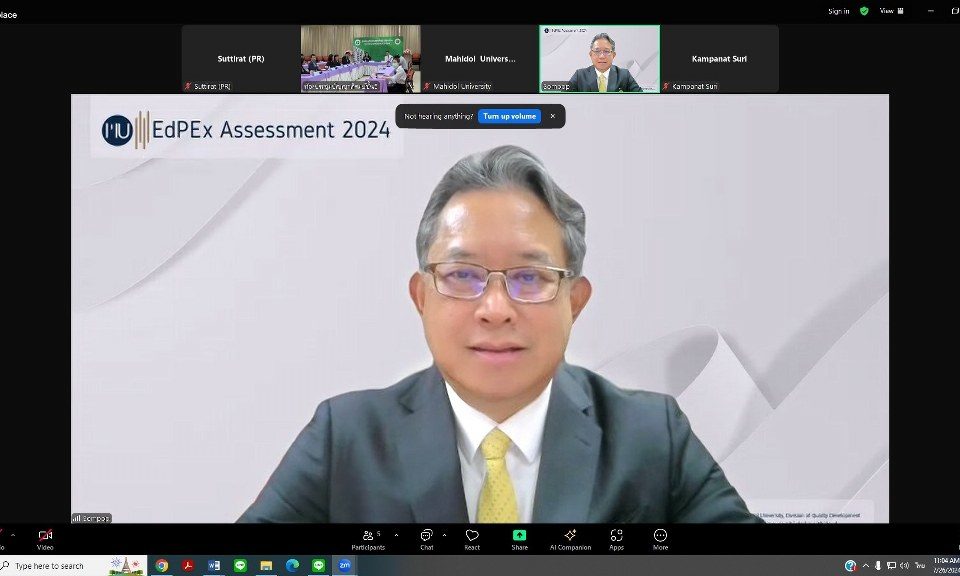Open the More options menu
Screen dimensions: 960x576
pyautogui.click(x=660, y=538)
